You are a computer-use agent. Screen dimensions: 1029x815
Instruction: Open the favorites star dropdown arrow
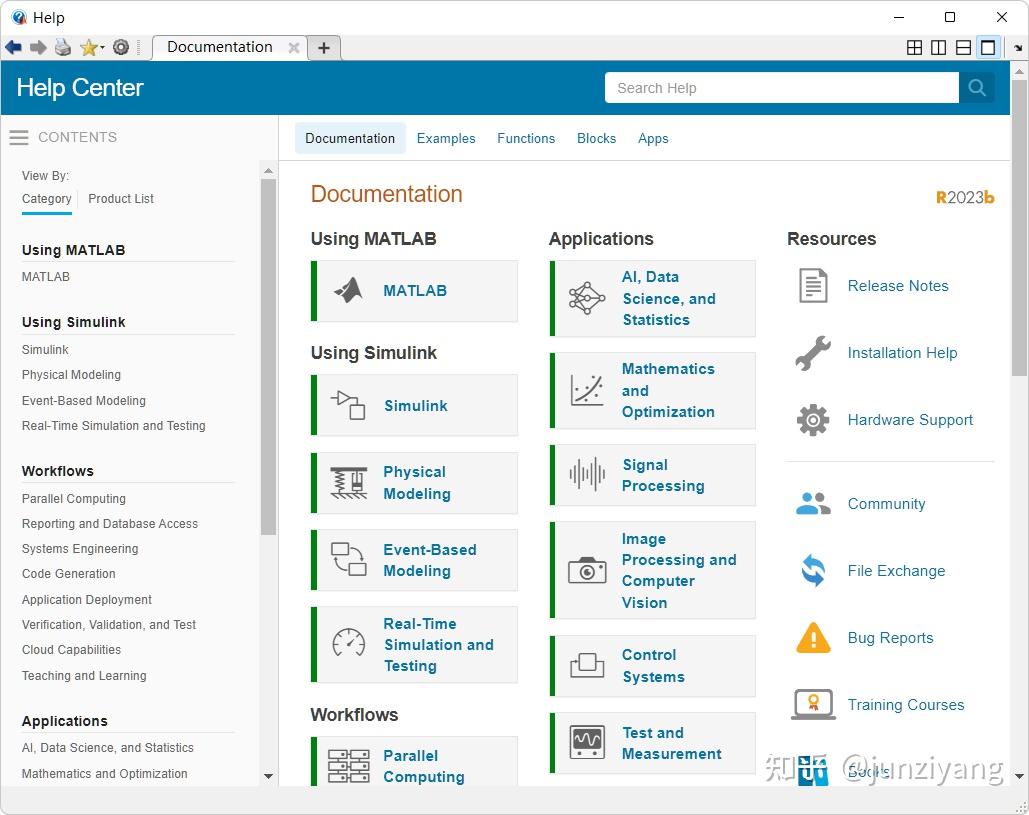102,48
